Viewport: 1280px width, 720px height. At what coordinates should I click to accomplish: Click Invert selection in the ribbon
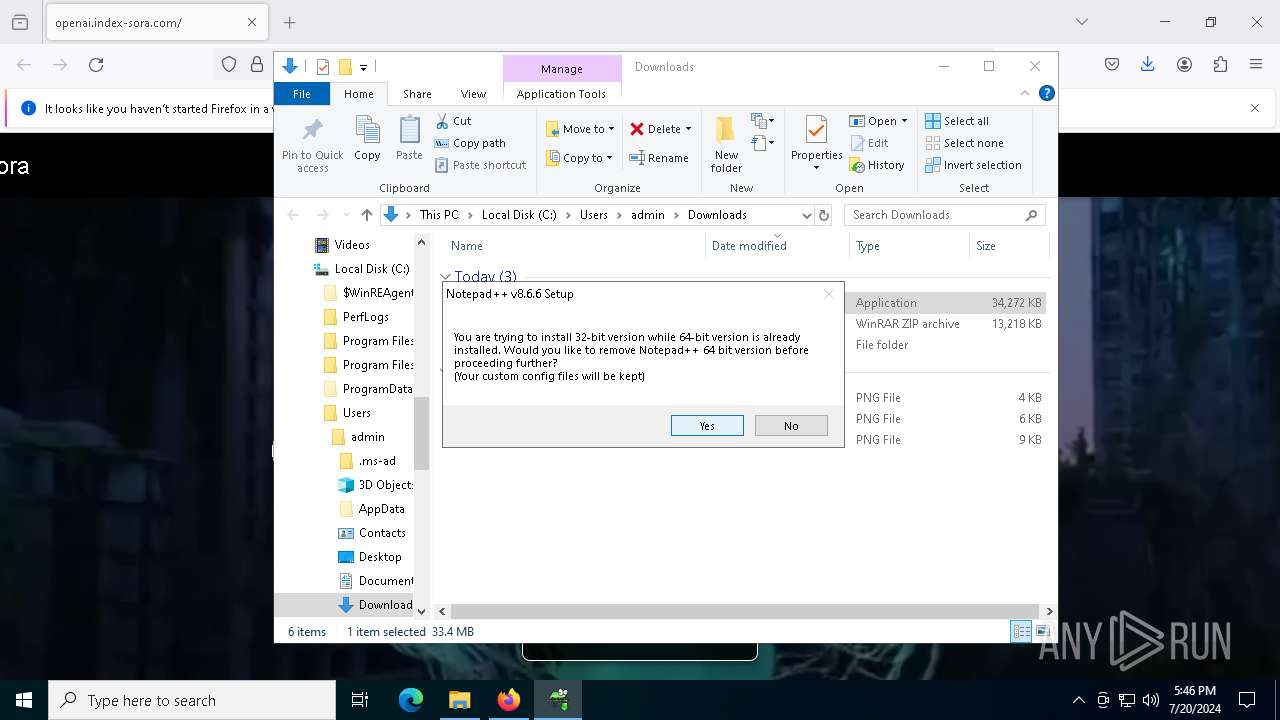coord(973,165)
